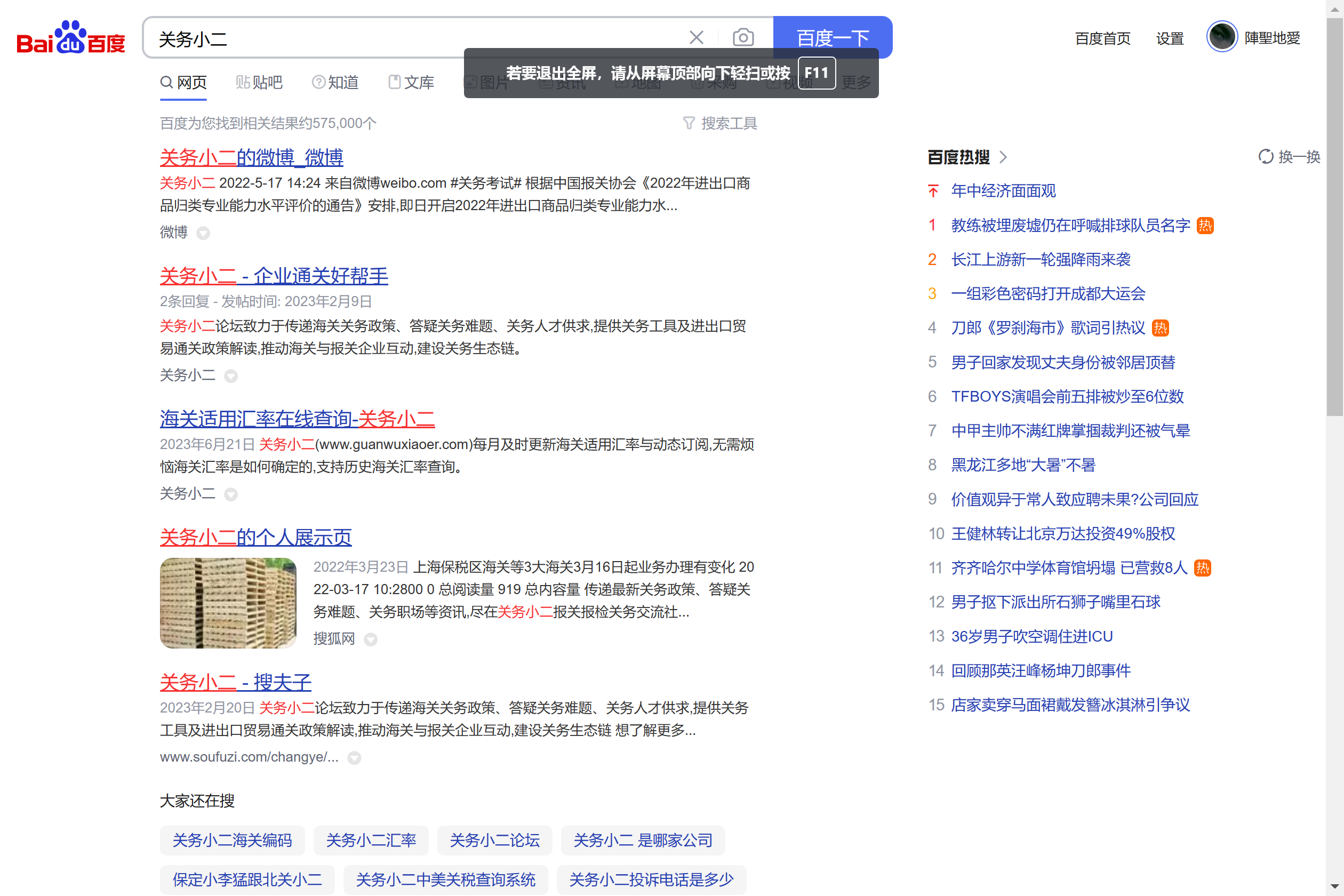The height and width of the screenshot is (896, 1344).
Task: Switch to the 知道 tab
Action: click(335, 82)
